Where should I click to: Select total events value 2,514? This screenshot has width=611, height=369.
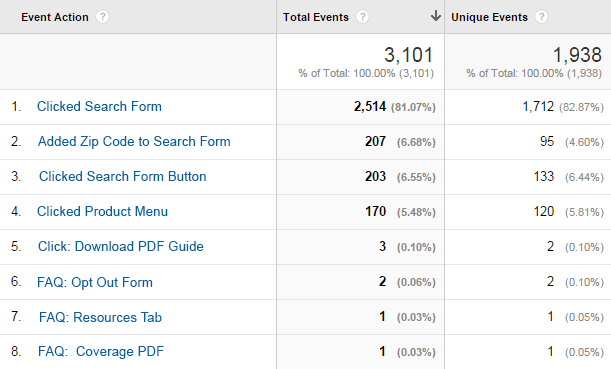tap(370, 106)
